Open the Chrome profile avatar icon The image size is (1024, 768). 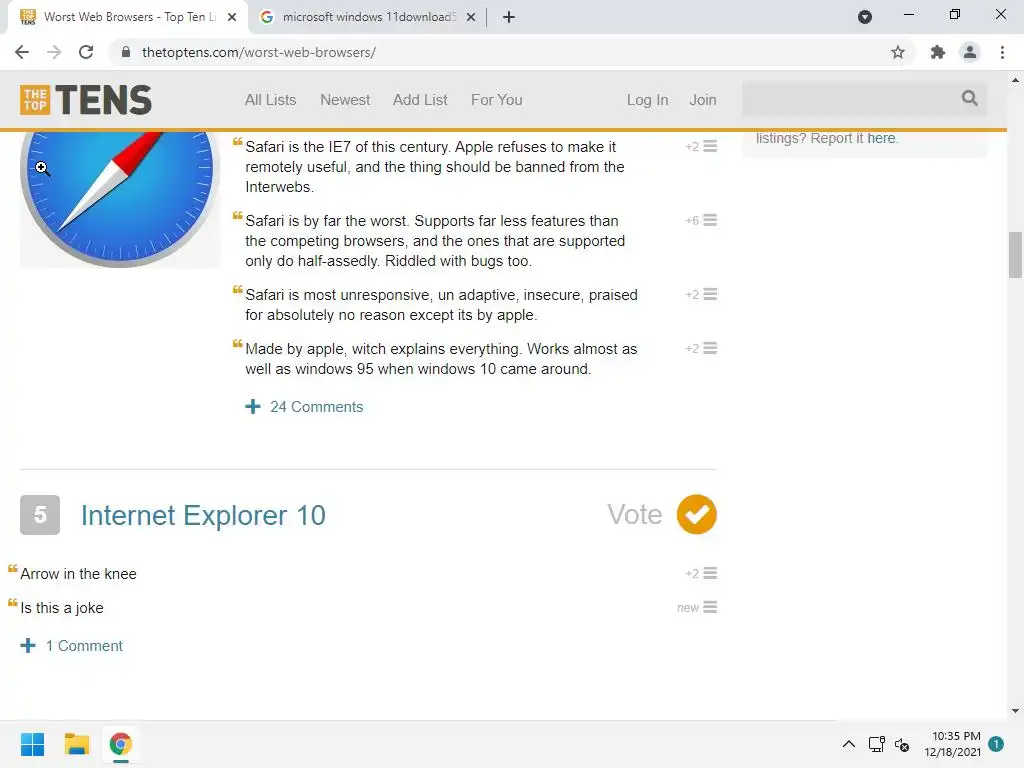tap(970, 52)
